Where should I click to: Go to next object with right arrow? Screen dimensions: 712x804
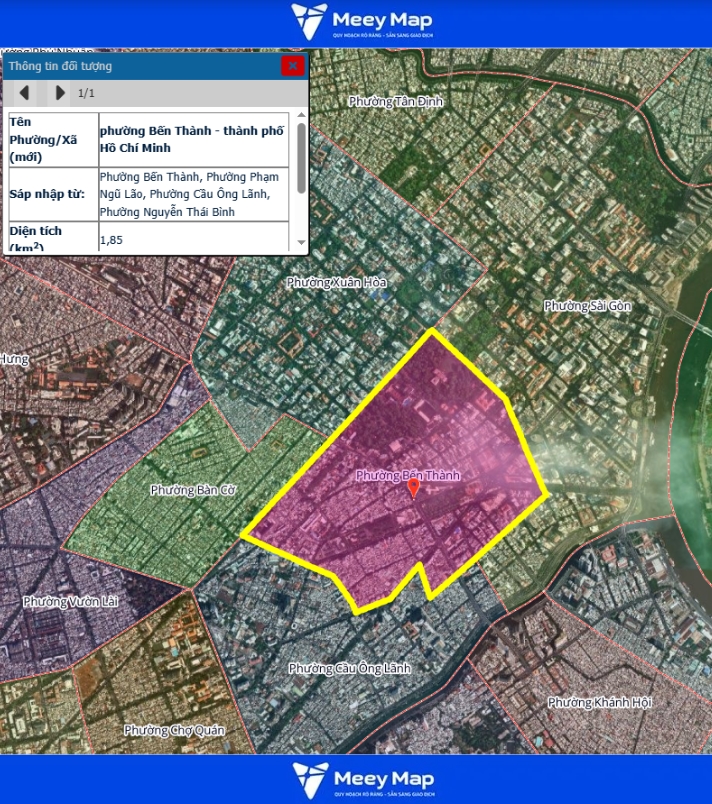coord(60,93)
